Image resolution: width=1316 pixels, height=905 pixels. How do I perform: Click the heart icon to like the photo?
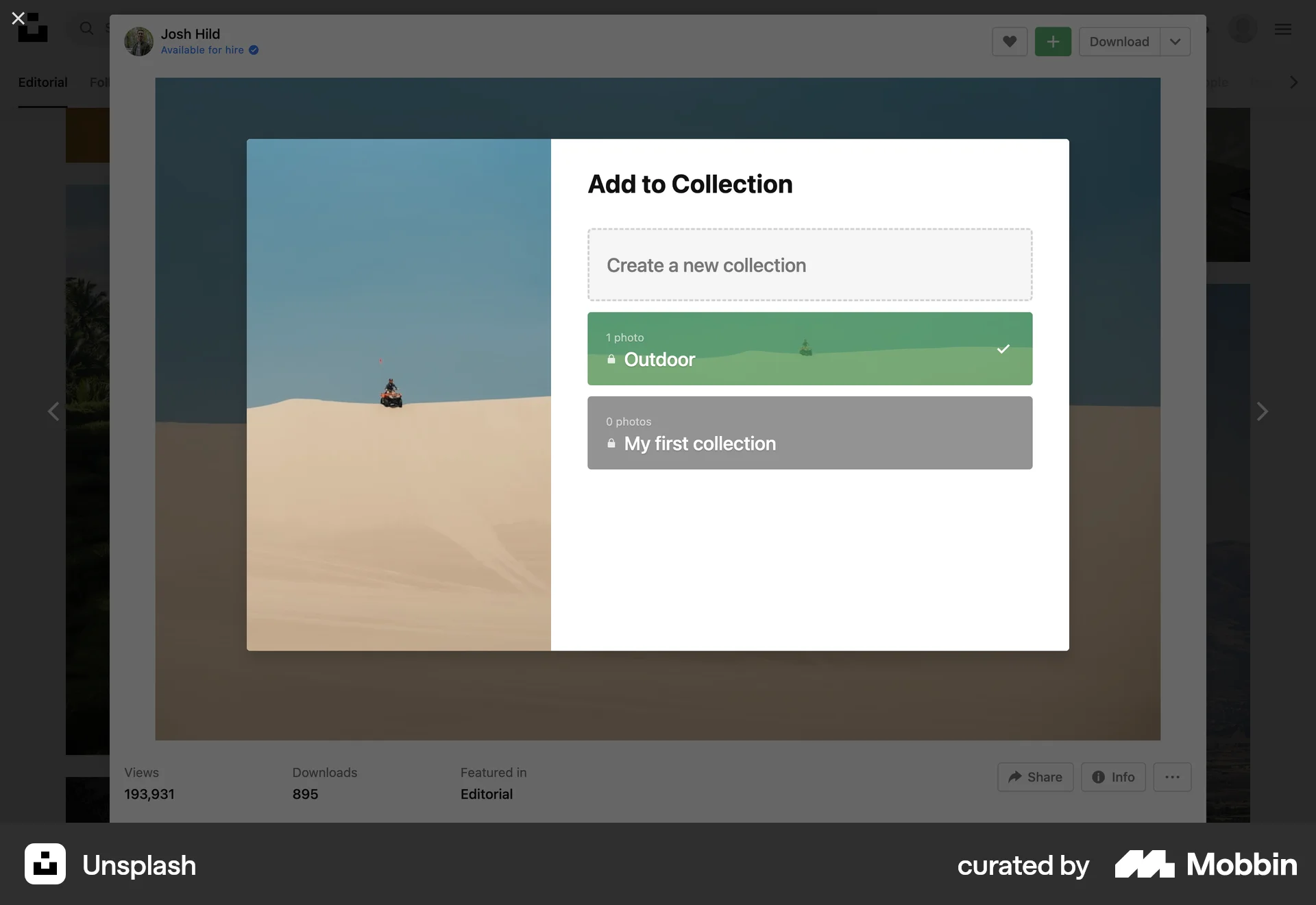(1009, 42)
